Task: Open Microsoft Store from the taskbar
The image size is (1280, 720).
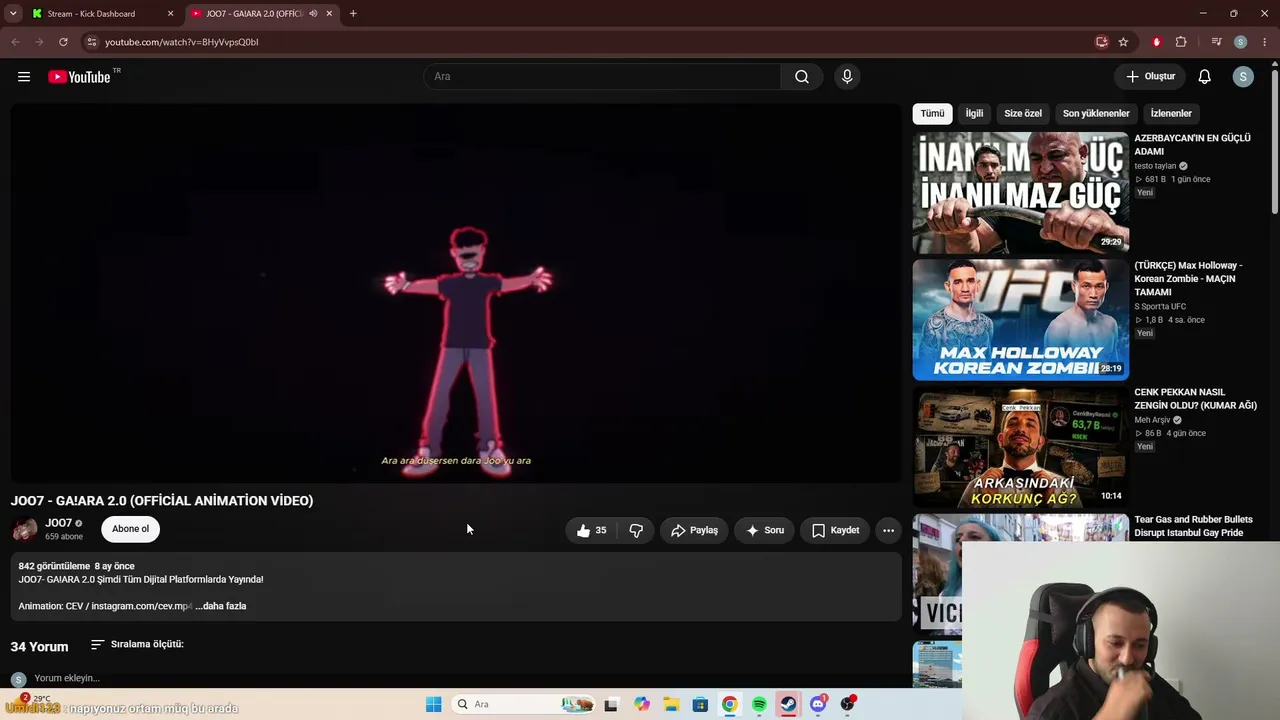Action: (x=700, y=704)
